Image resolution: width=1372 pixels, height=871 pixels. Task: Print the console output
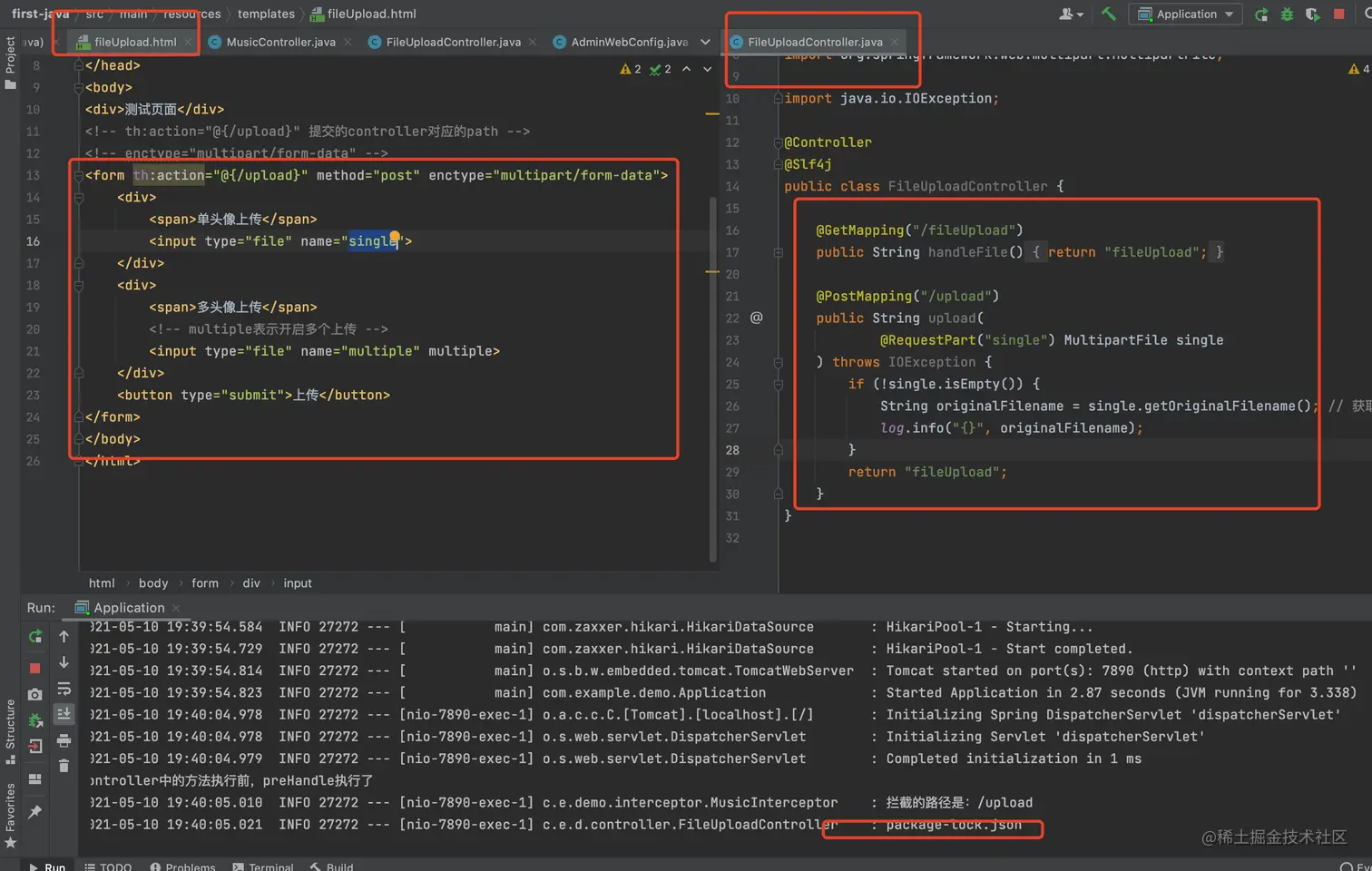point(64,740)
